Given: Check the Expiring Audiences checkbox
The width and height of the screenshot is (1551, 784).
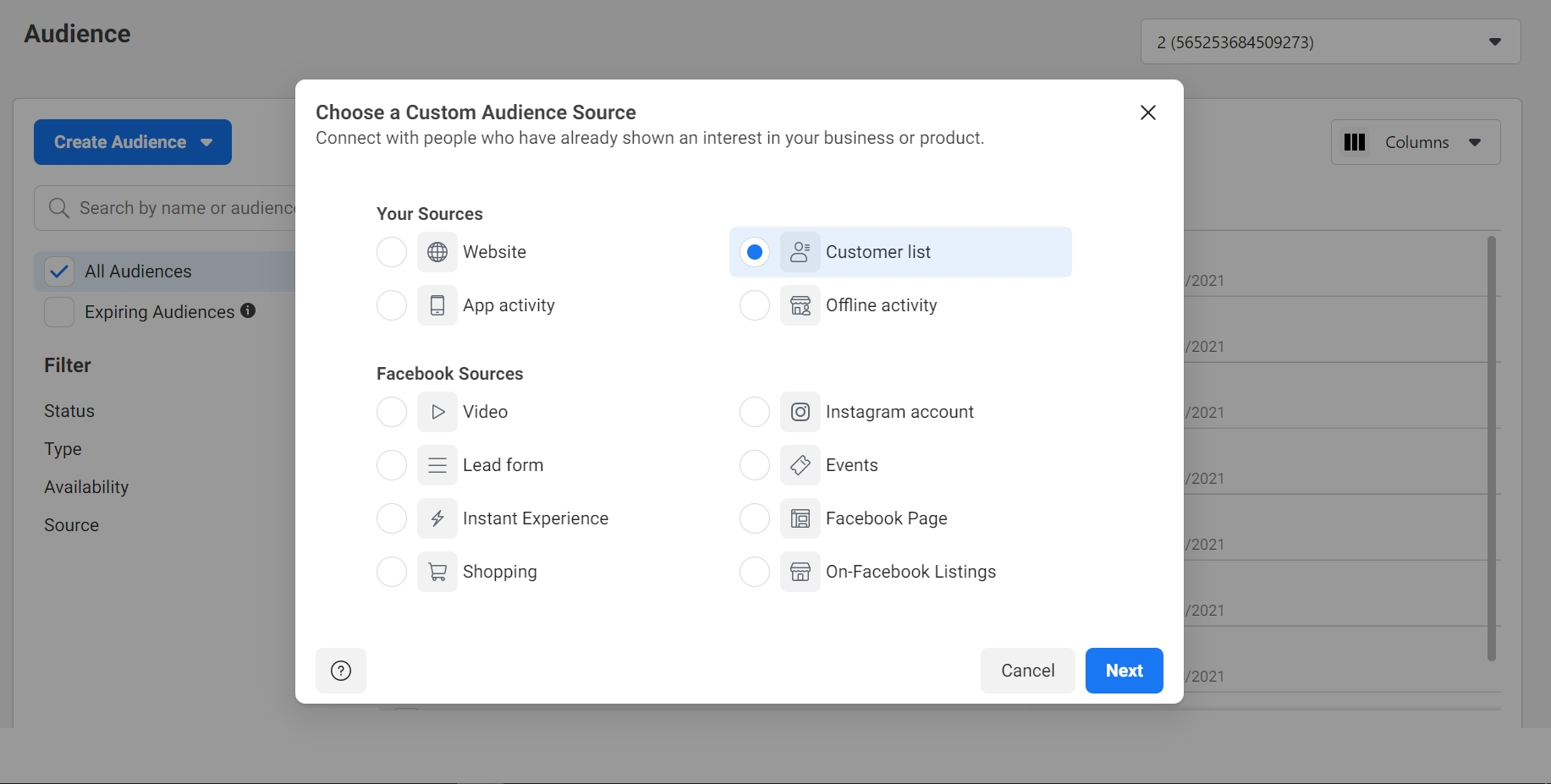Looking at the screenshot, I should [59, 312].
